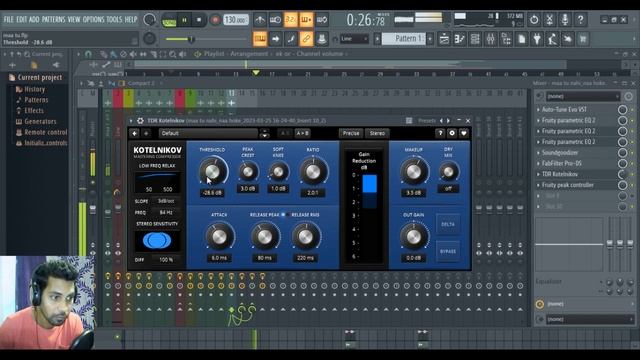
Task: Open TDR Kotelnikov slot menu arrow
Action: (x=538, y=174)
